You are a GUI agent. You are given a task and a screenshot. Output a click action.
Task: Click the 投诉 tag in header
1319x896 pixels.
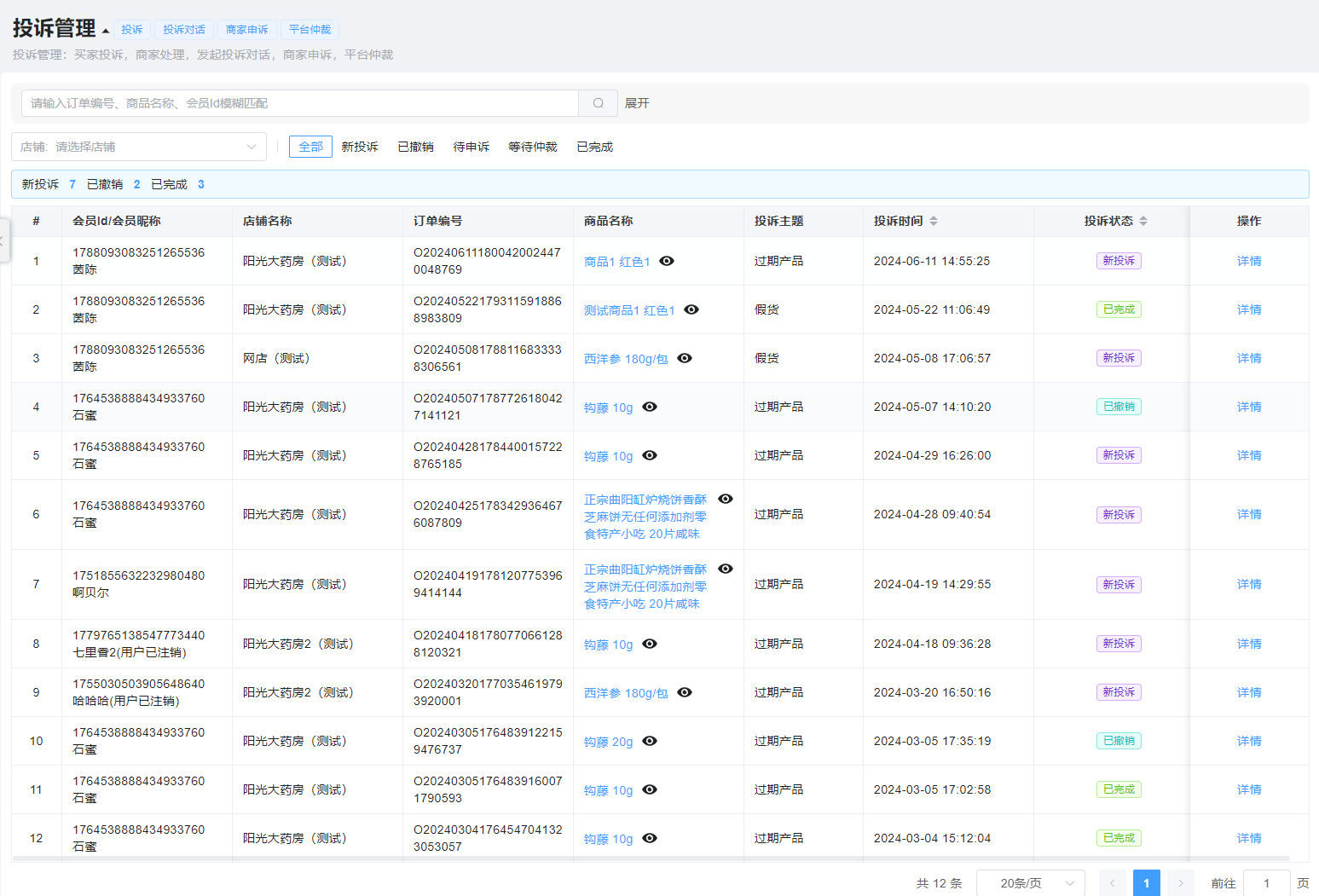(132, 30)
